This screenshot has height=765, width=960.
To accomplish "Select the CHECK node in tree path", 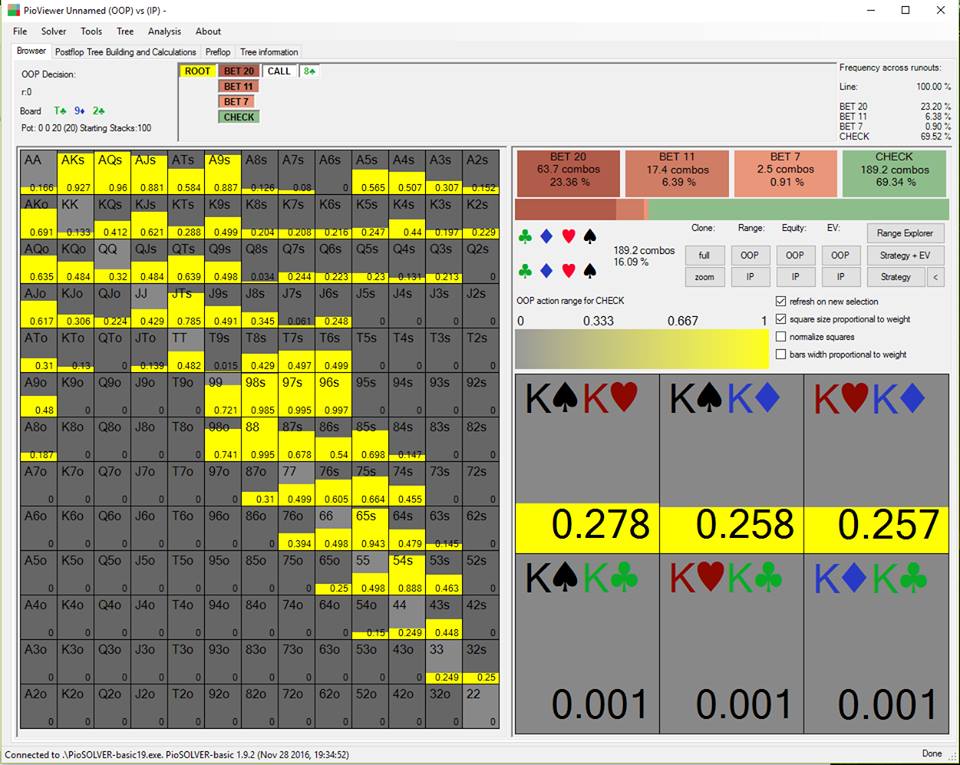I will point(239,117).
